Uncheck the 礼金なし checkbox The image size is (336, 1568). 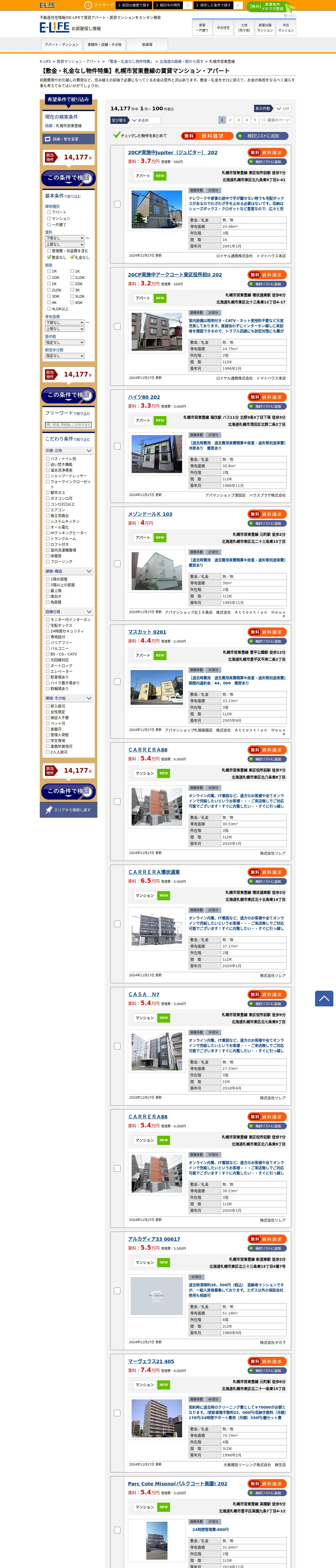72,257
